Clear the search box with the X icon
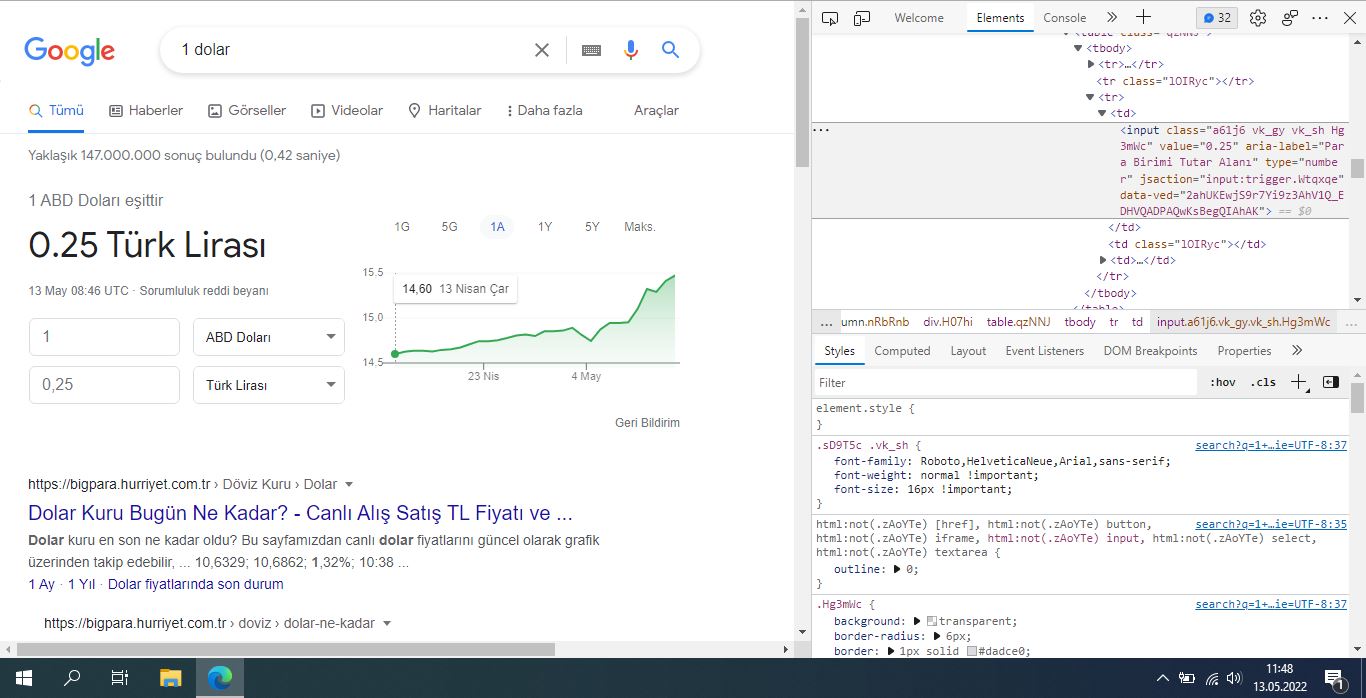The image size is (1366, 698). [x=542, y=50]
